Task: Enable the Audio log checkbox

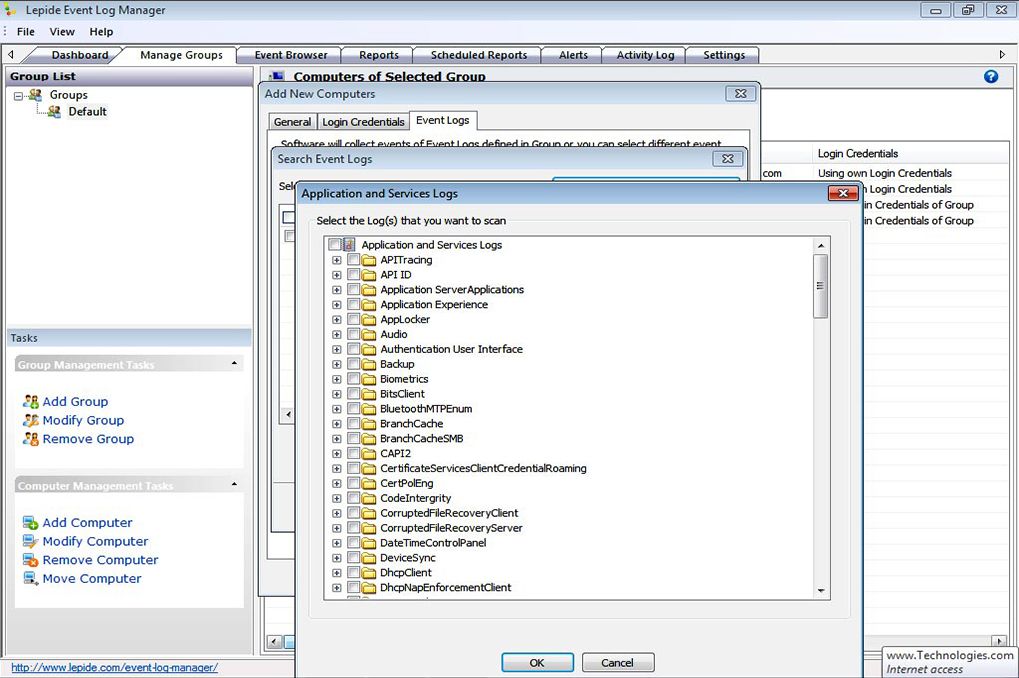Action: (354, 335)
